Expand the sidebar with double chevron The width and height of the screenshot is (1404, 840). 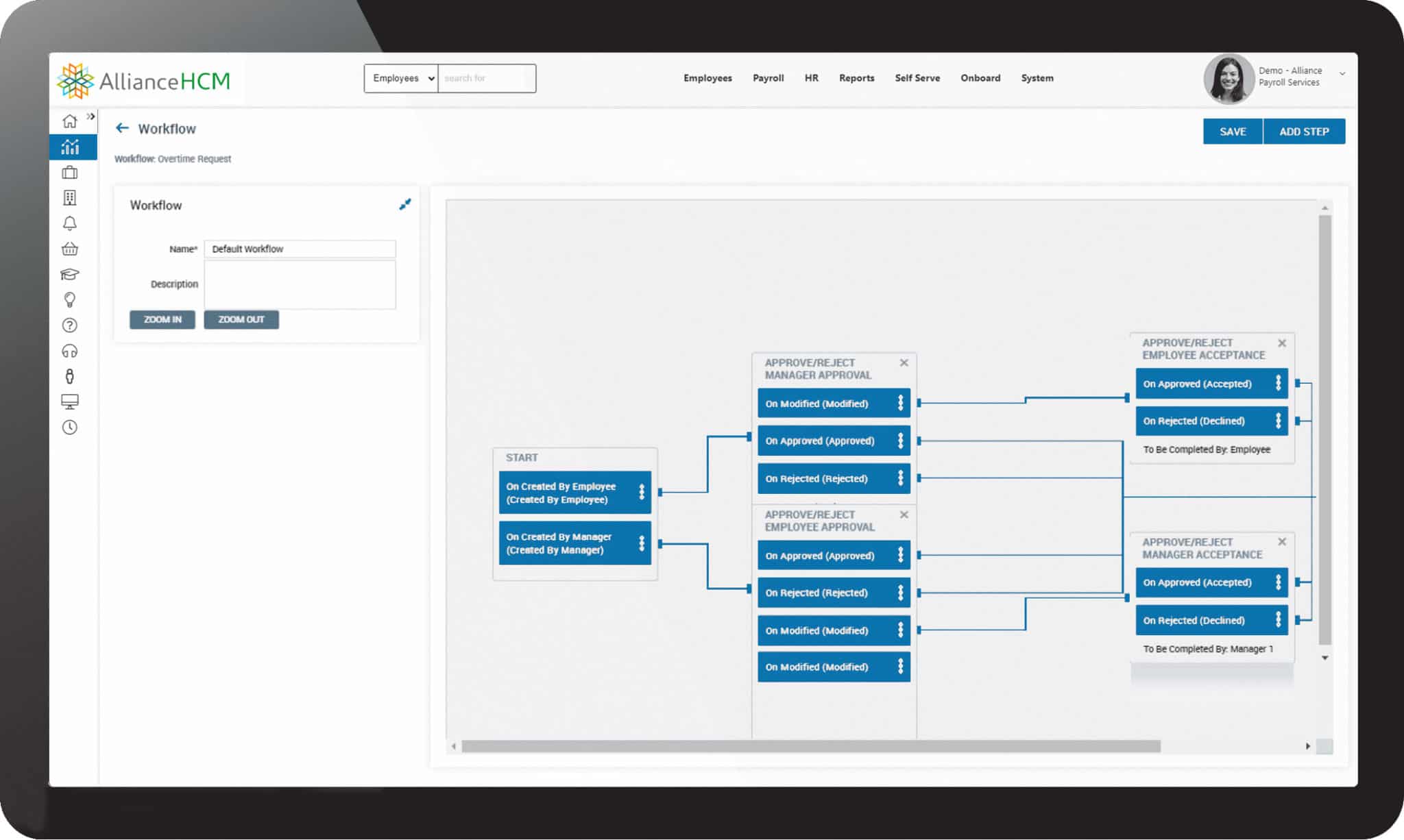coord(90,116)
